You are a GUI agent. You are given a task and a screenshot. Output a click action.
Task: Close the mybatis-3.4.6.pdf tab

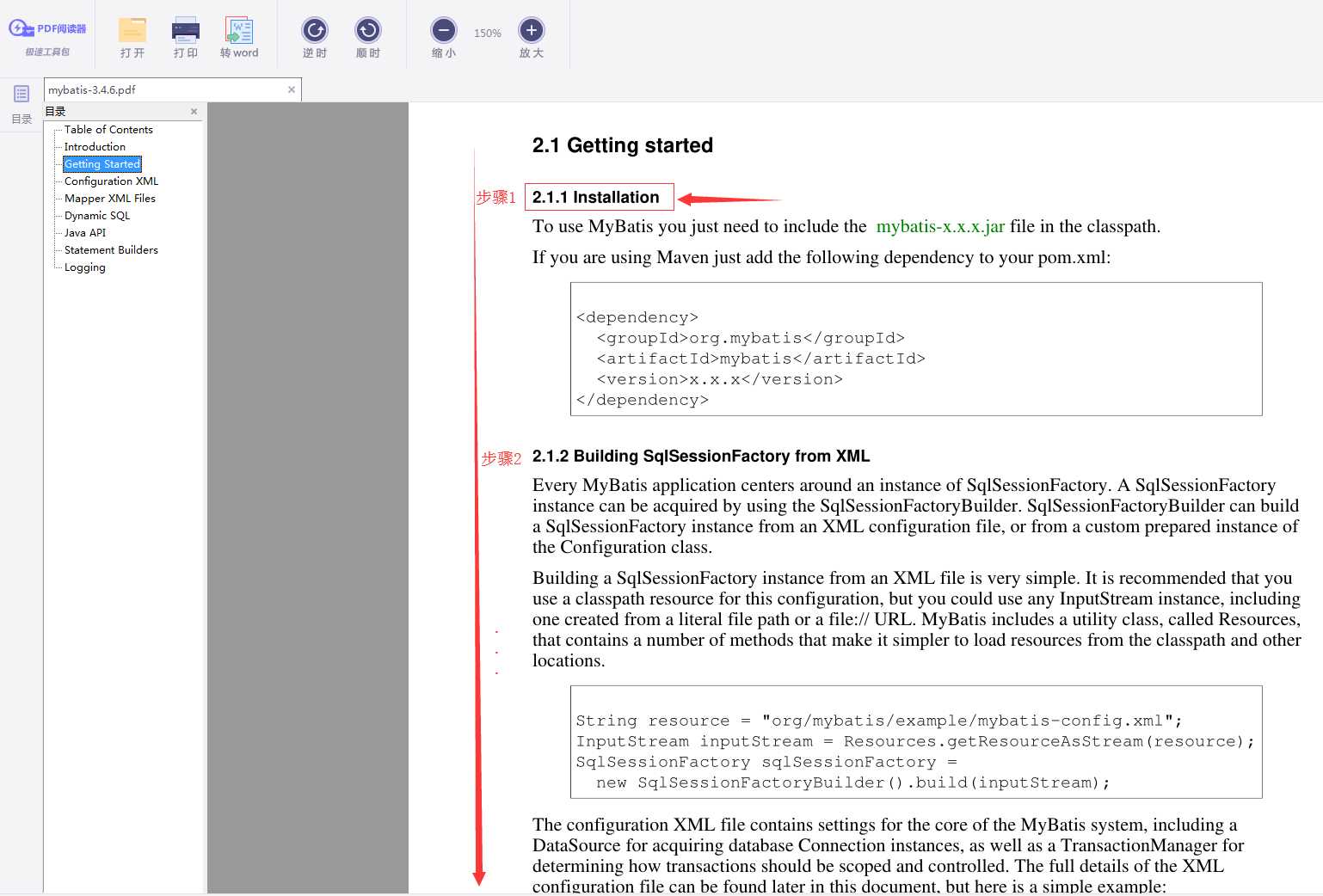coord(292,89)
